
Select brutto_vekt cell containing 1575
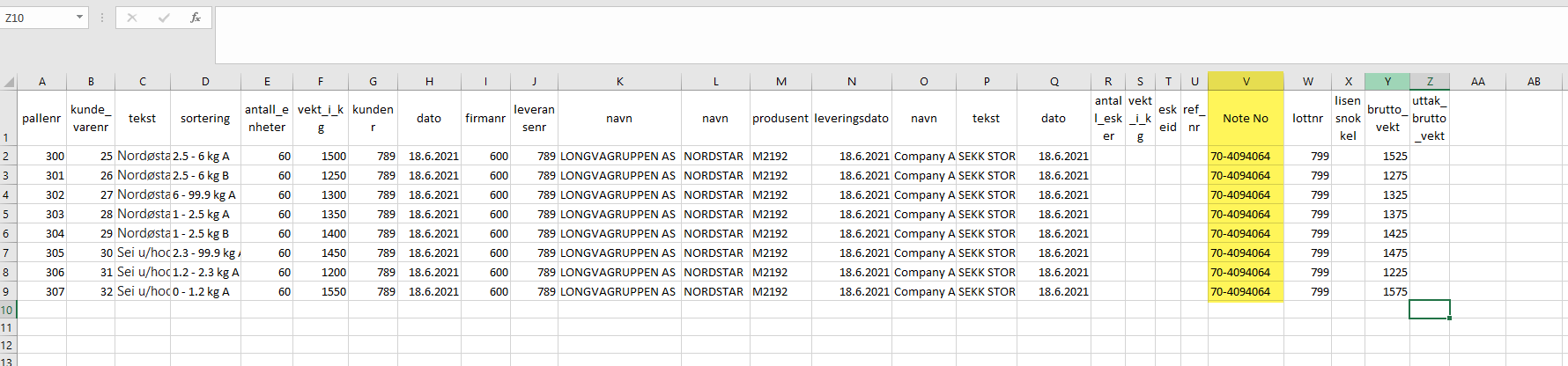coord(1387,292)
